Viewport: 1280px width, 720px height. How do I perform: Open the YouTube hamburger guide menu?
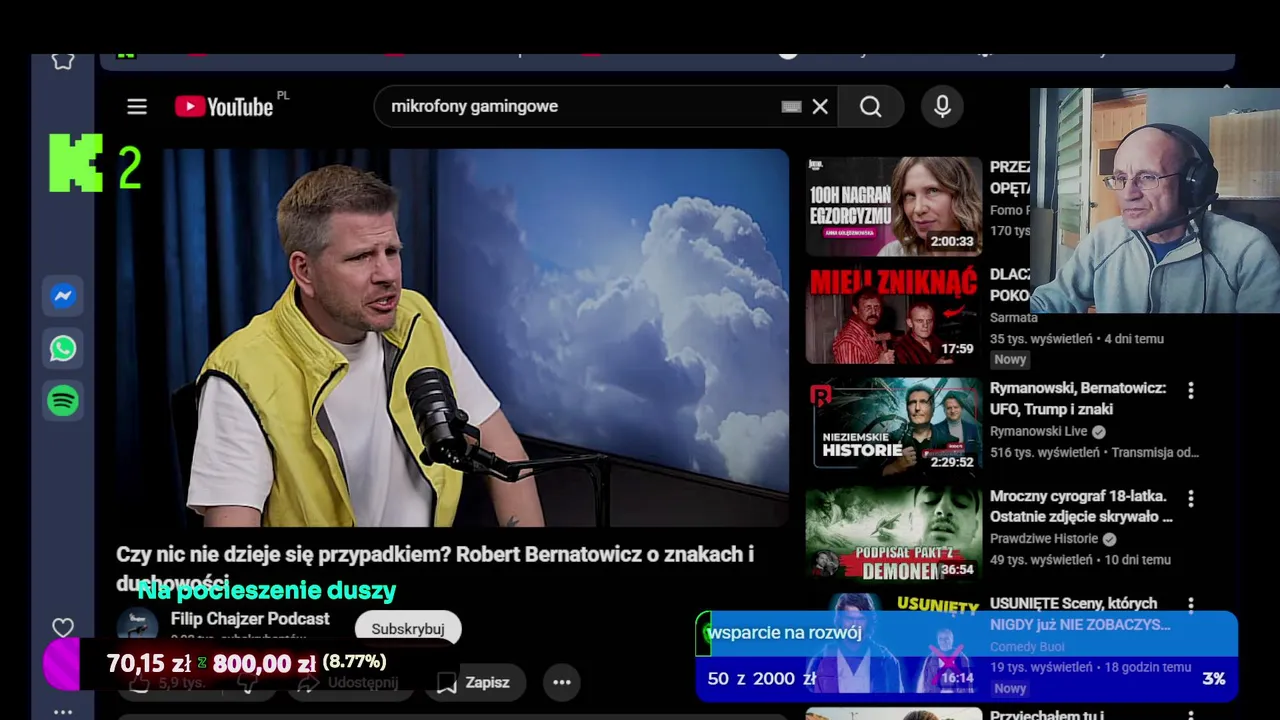(x=137, y=107)
